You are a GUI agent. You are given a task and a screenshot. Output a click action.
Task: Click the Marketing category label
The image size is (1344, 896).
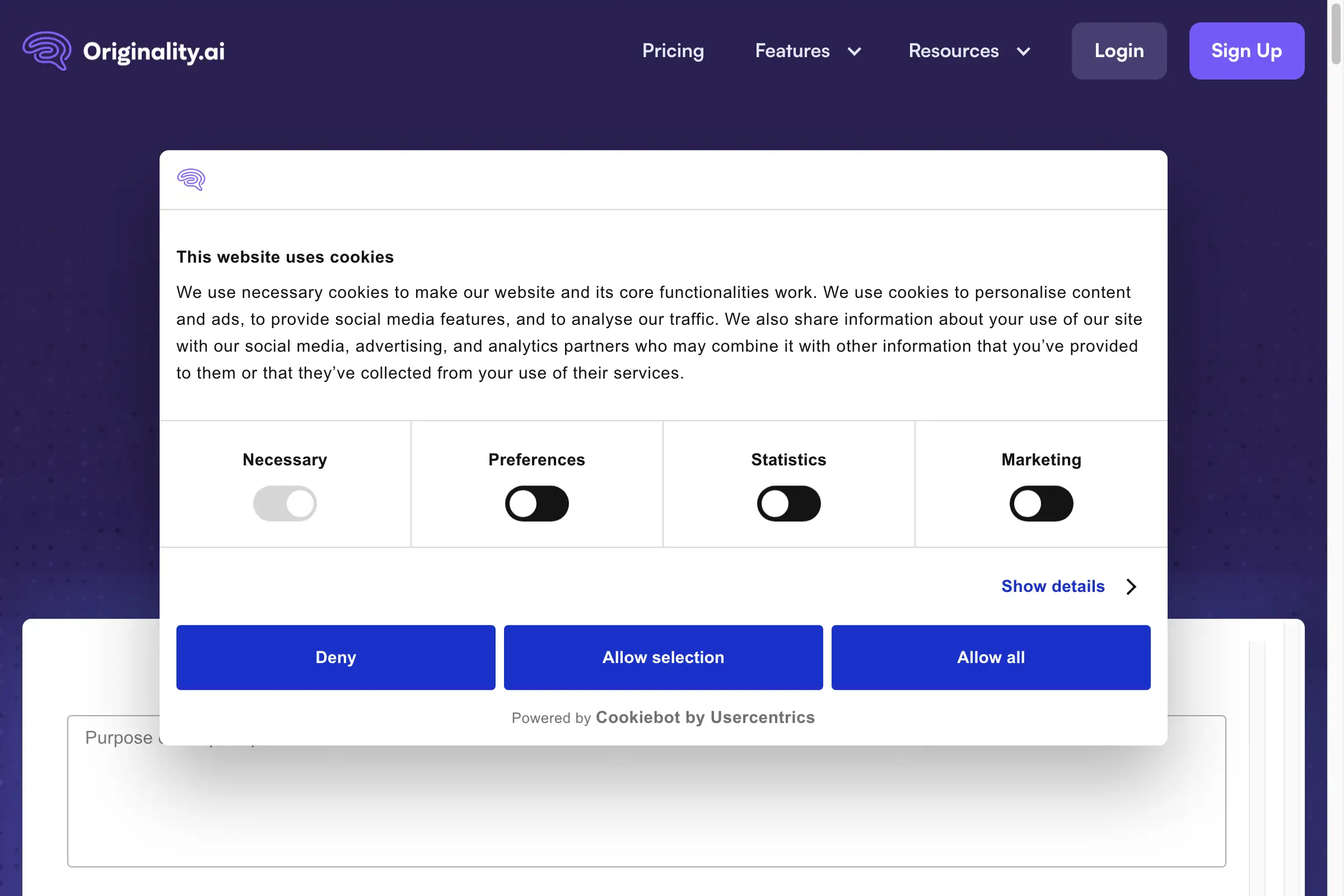[1041, 459]
